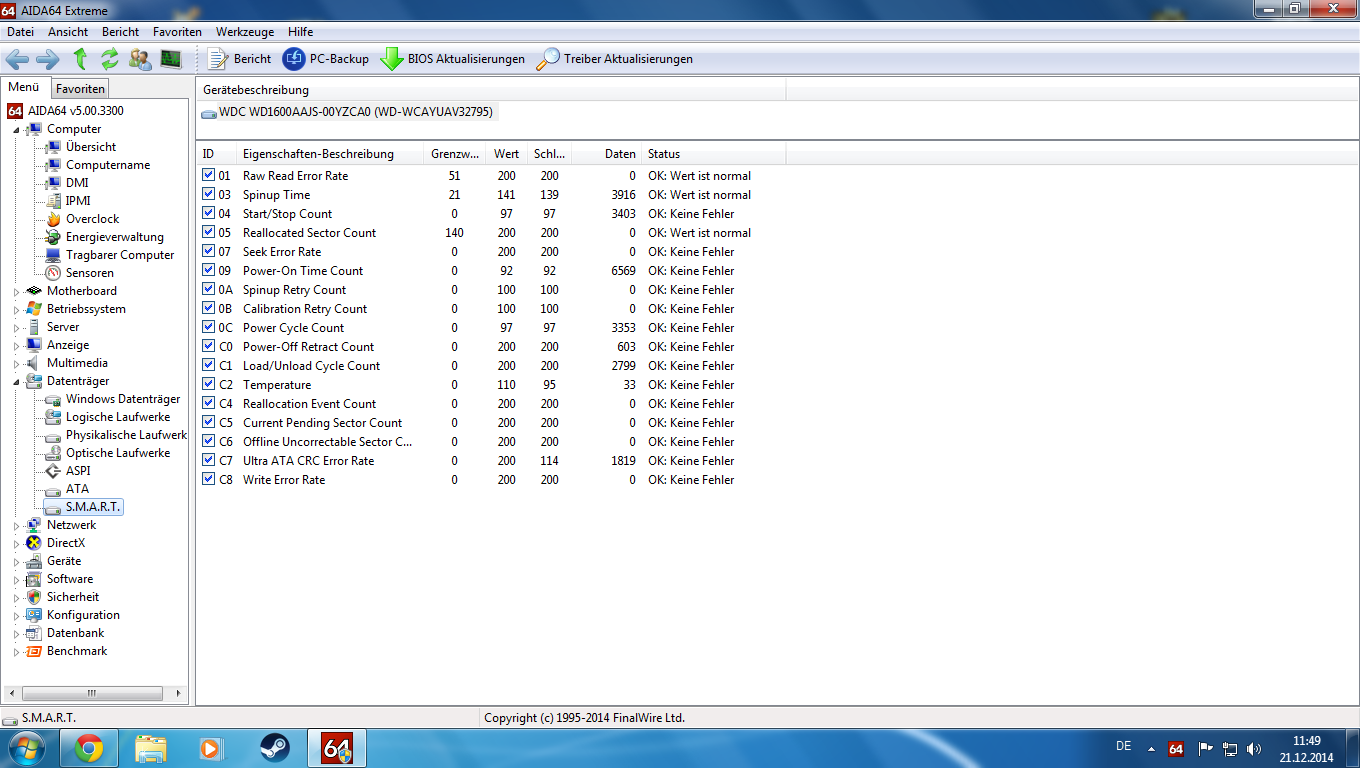Open the ASPI tree item
The height and width of the screenshot is (768, 1360).
coord(77,471)
